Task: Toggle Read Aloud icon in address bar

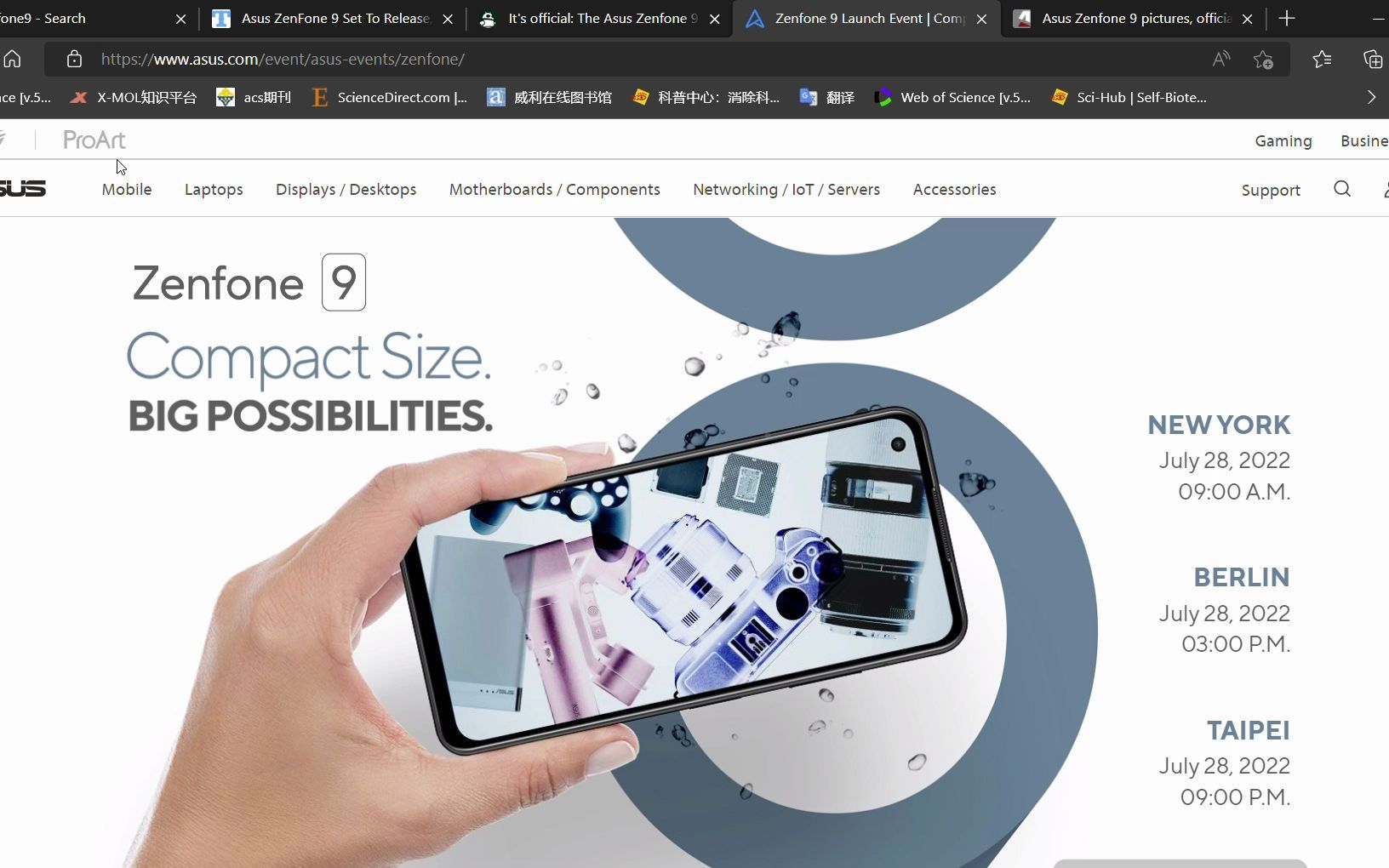Action: pyautogui.click(x=1221, y=59)
